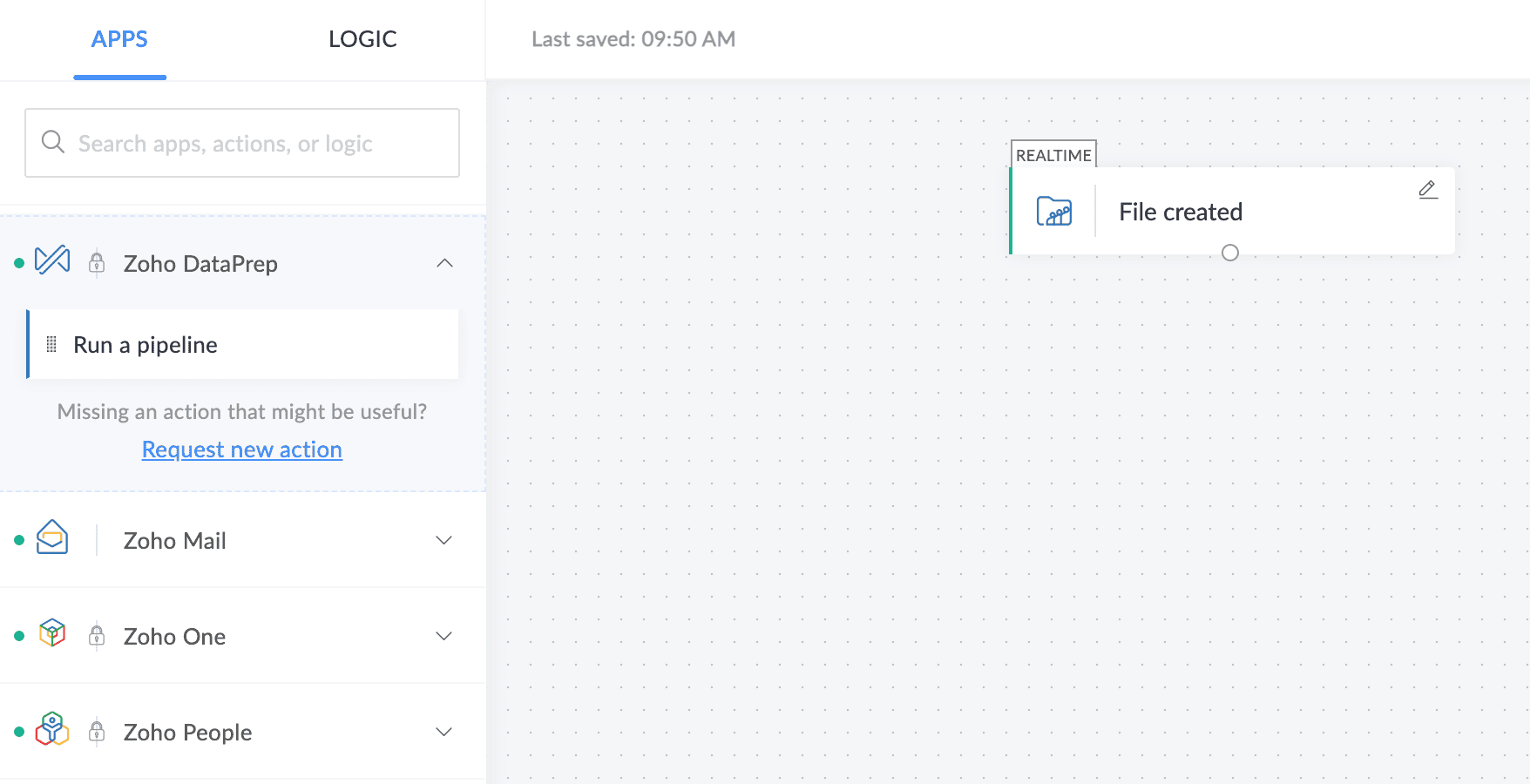
Task: Click the lock icon beside Zoho People
Action: tap(97, 732)
